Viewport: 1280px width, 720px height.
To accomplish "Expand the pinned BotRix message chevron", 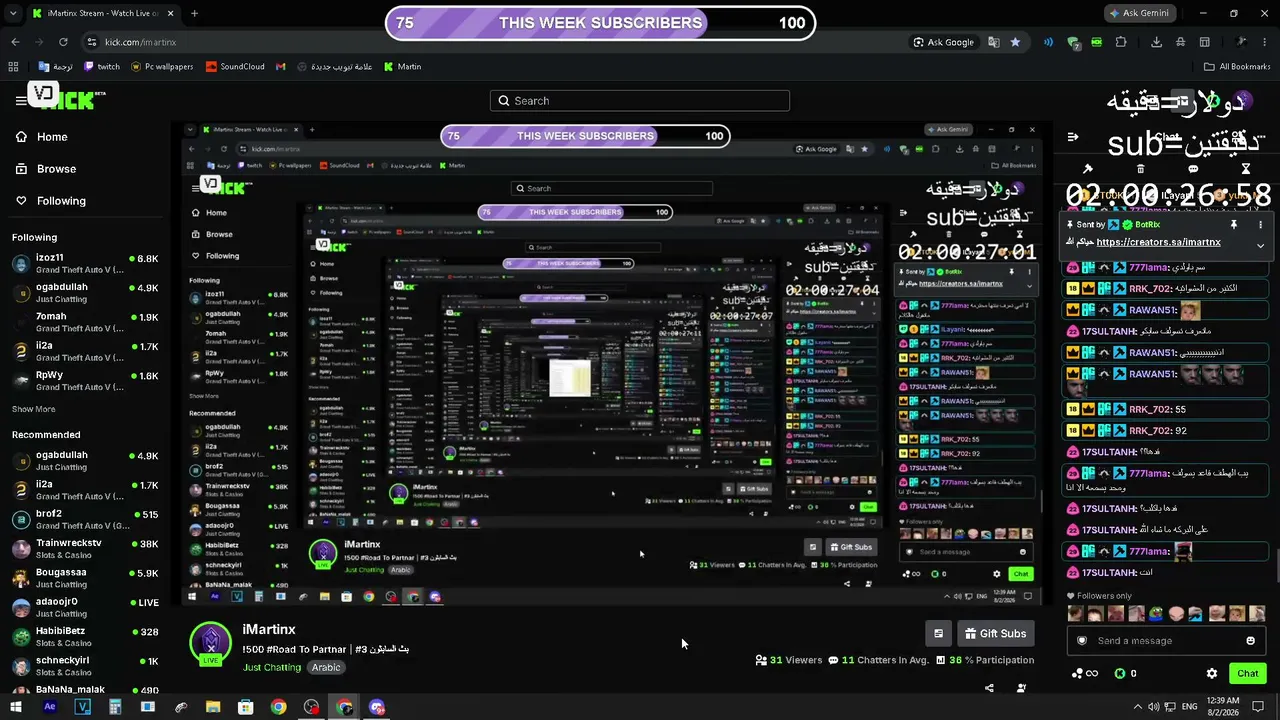I will tap(1260, 244).
